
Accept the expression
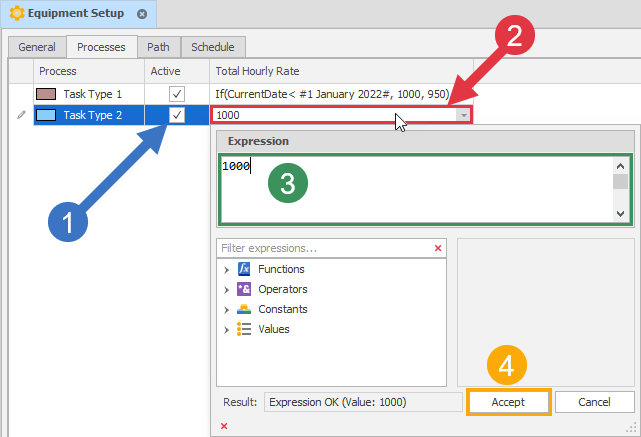point(508,402)
